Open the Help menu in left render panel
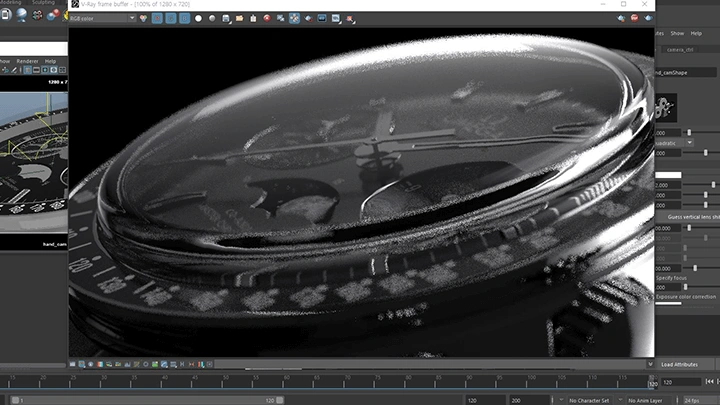Screen dimensions: 720x405 pyautogui.click(x=50, y=61)
